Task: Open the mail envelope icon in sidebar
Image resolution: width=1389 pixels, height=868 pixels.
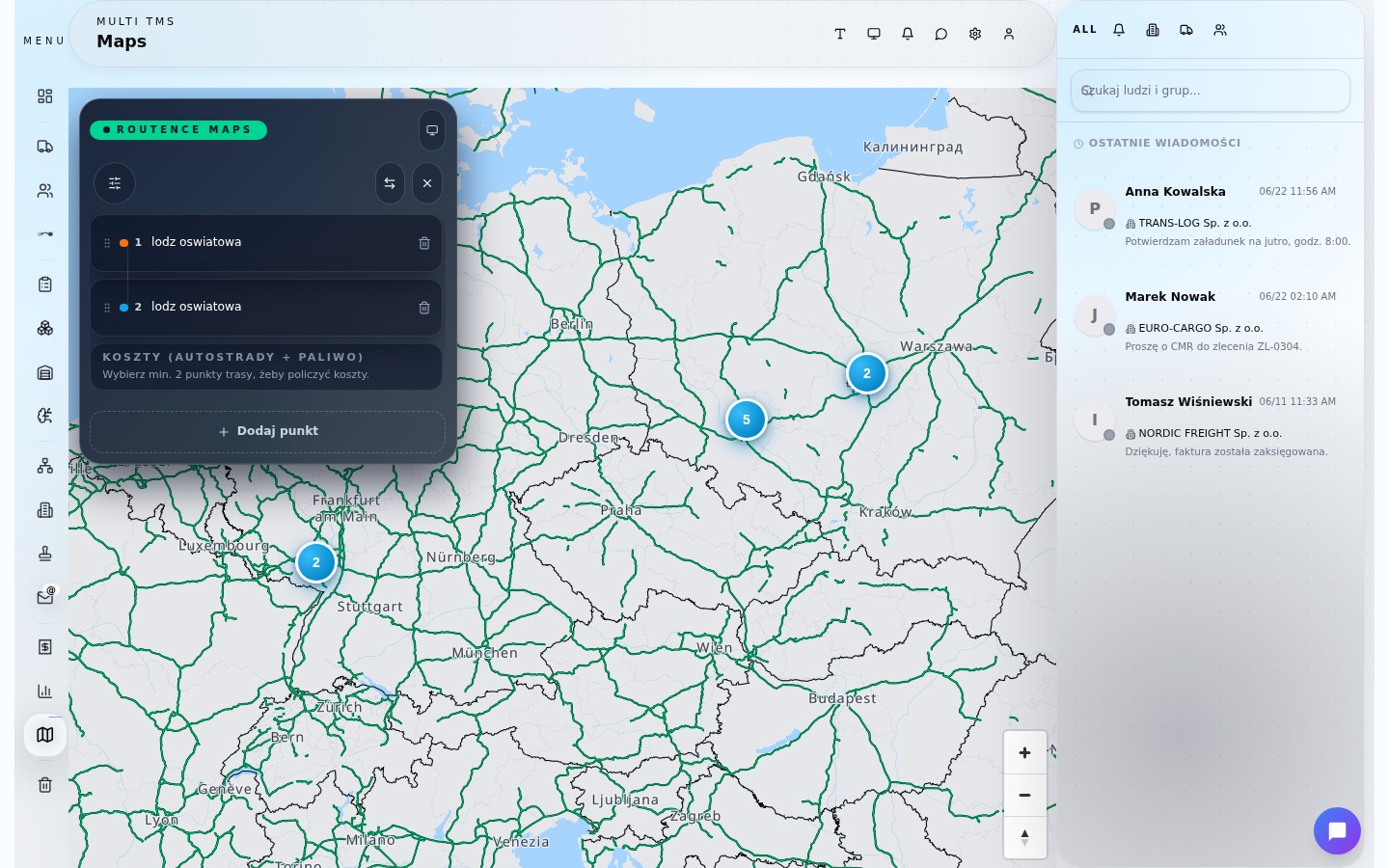Action: pos(44,597)
